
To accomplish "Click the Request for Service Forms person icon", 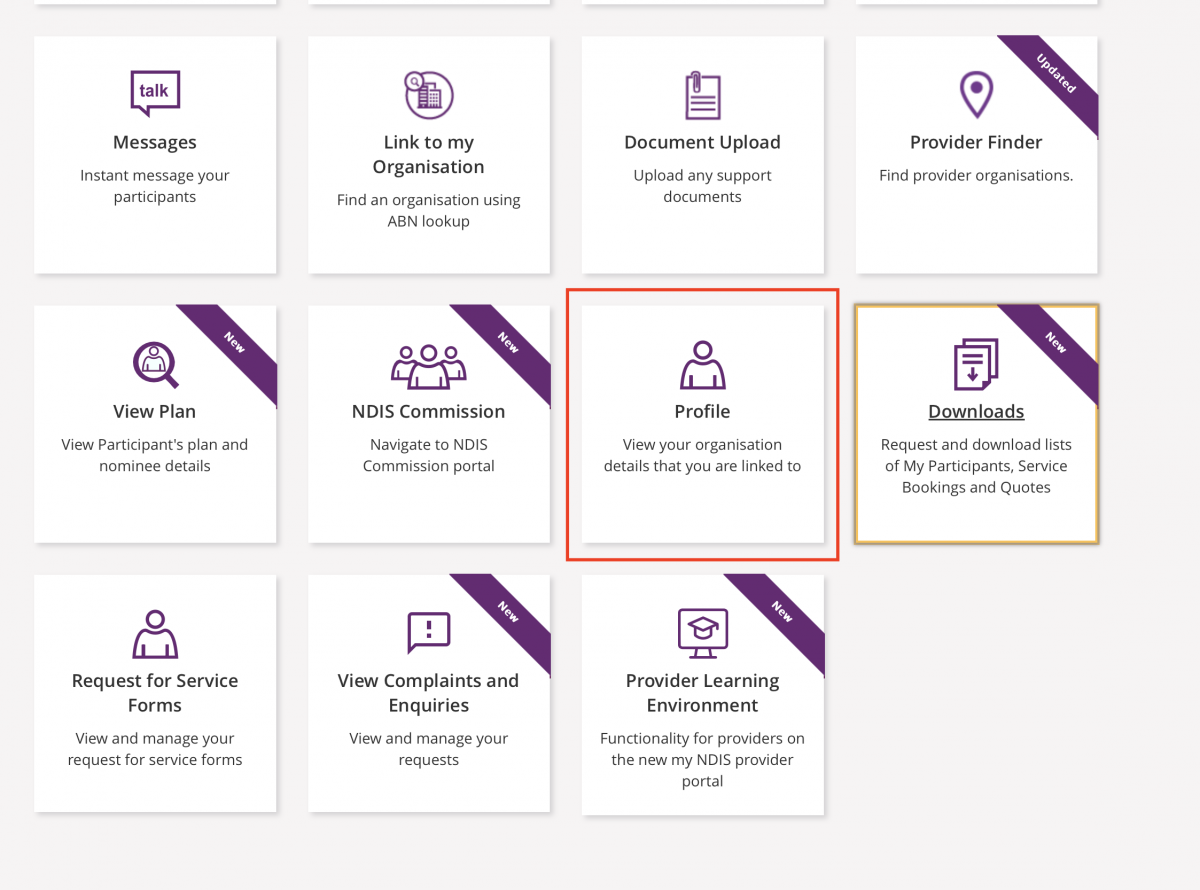I will pos(155,634).
